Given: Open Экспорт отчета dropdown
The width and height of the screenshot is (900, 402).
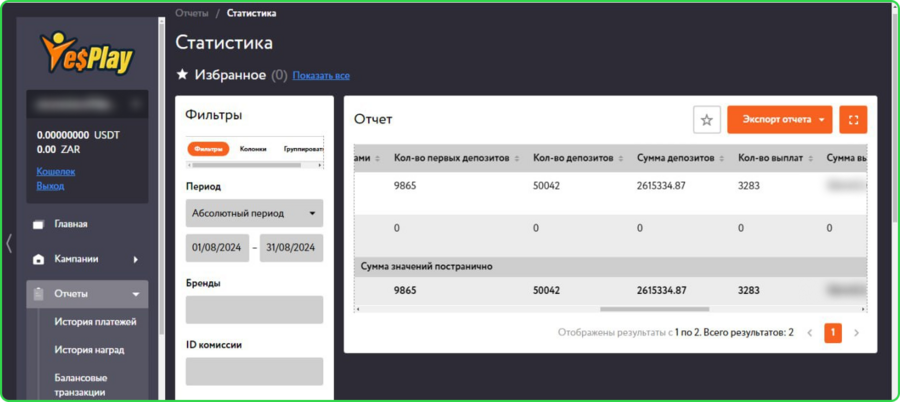Looking at the screenshot, I should [779, 120].
